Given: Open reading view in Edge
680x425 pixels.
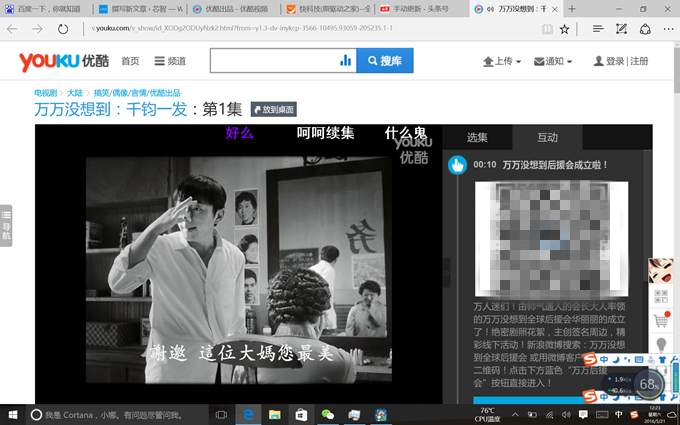Looking at the screenshot, I should pos(547,29).
